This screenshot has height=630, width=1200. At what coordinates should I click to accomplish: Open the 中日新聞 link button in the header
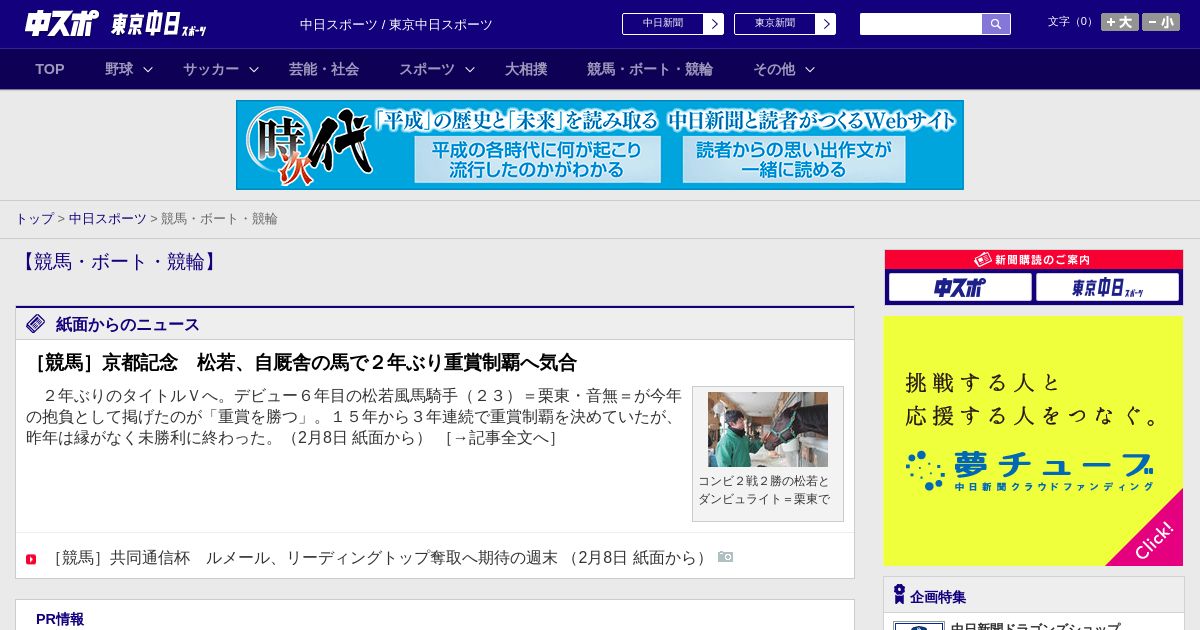pyautogui.click(x=663, y=24)
